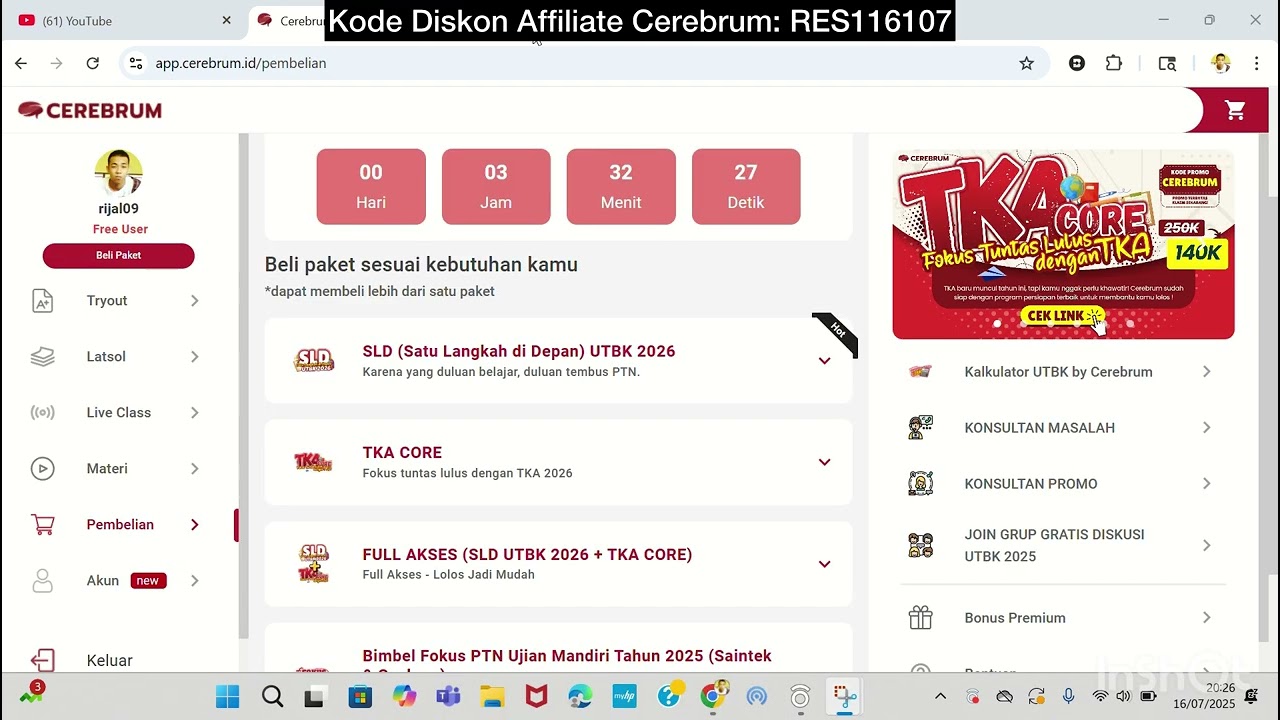Click the Akun 'new' badge
This screenshot has height=720, width=1280.
(147, 581)
